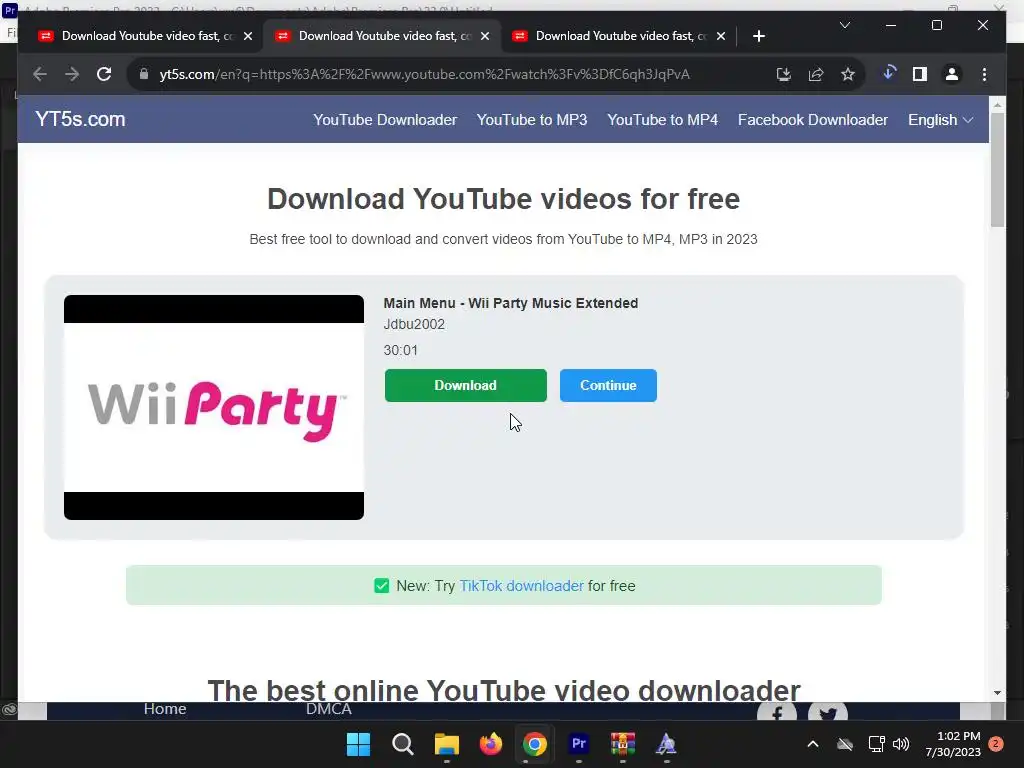
Task: Click the green Download button
Action: (x=466, y=385)
